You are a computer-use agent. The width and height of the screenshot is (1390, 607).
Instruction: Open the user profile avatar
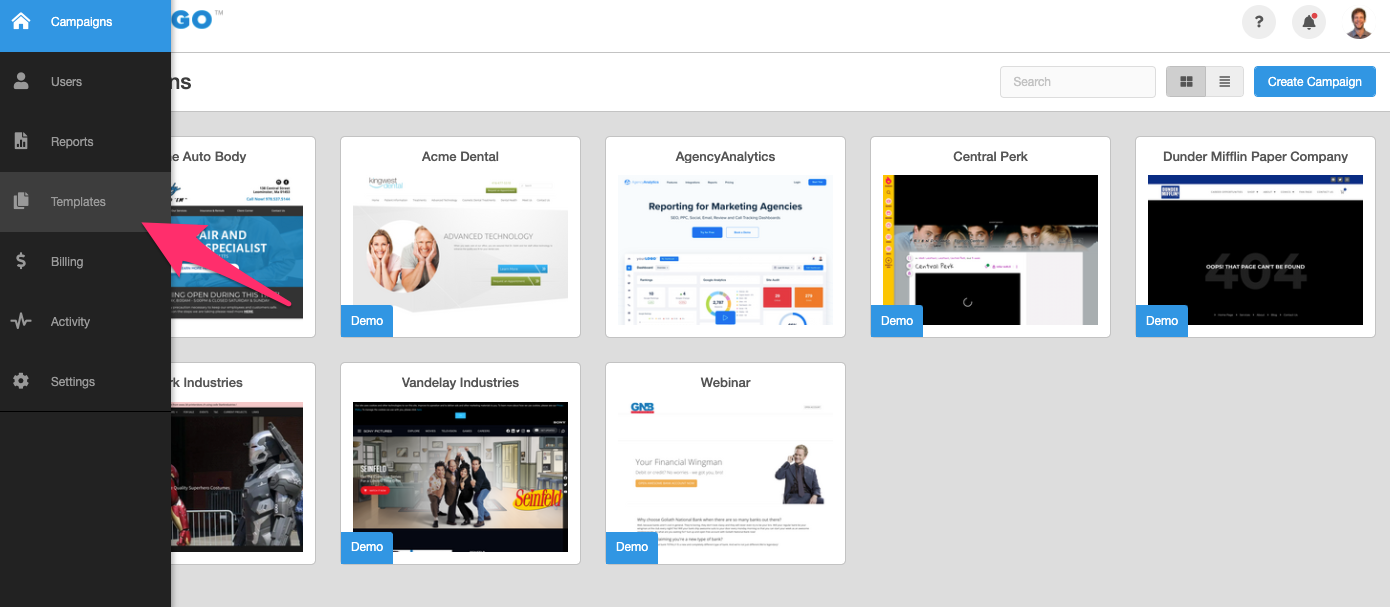click(x=1359, y=22)
